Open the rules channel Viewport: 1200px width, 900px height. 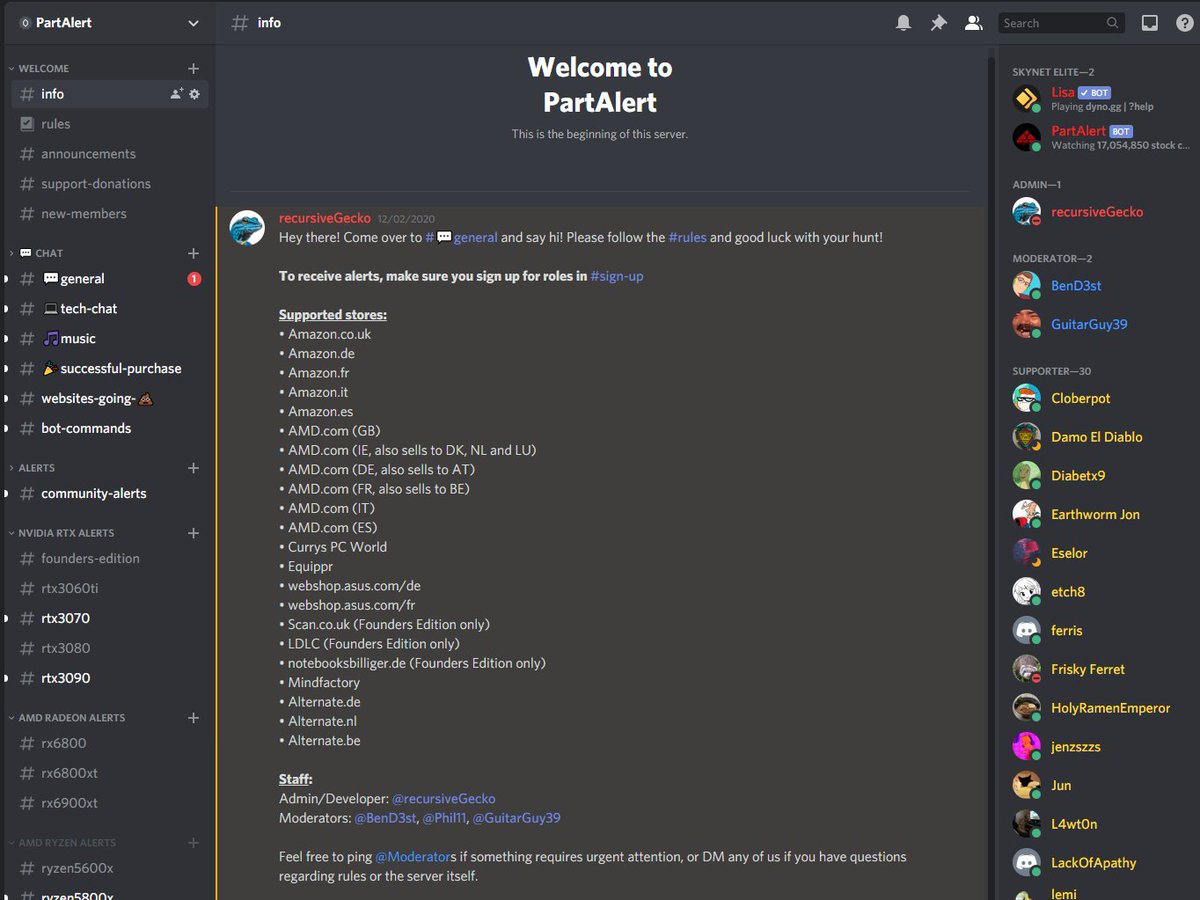[x=110, y=124]
